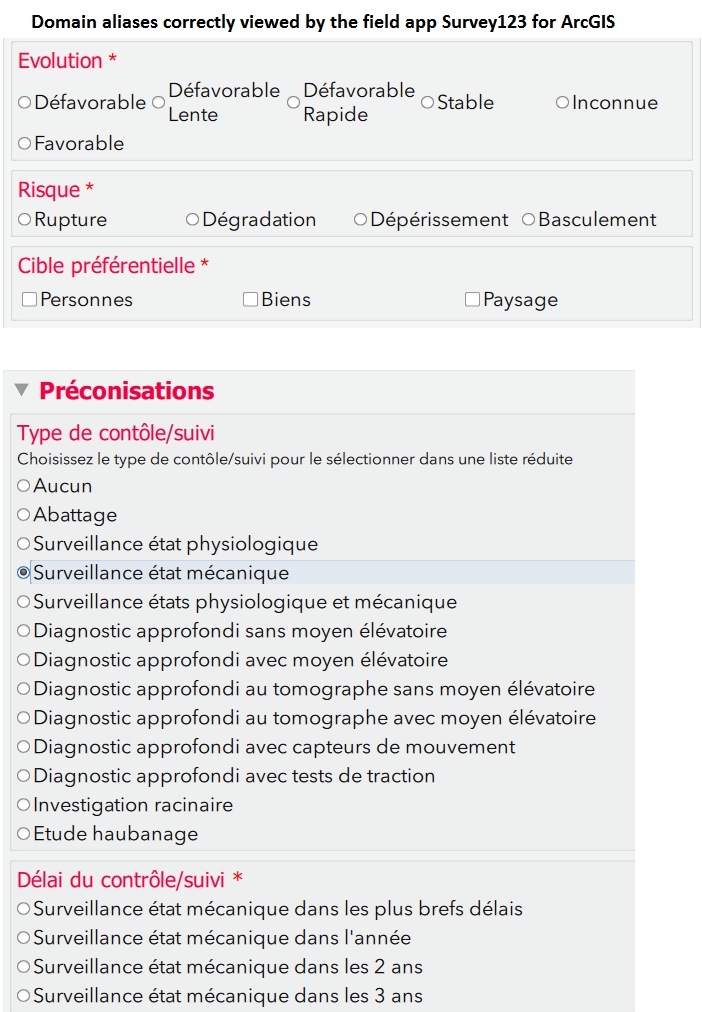
Task: Select Surveillance état physiologique option
Action: (22, 543)
